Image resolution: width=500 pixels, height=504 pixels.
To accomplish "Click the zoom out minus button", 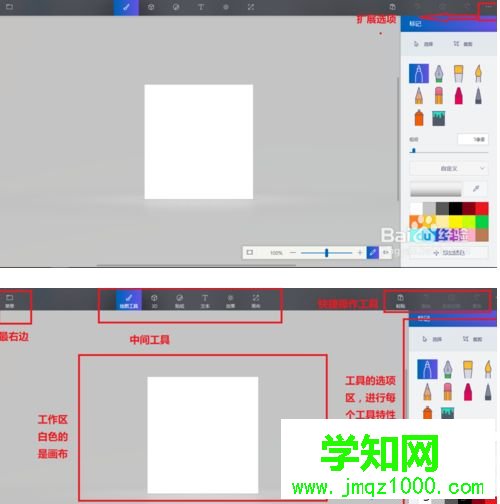I will (293, 253).
